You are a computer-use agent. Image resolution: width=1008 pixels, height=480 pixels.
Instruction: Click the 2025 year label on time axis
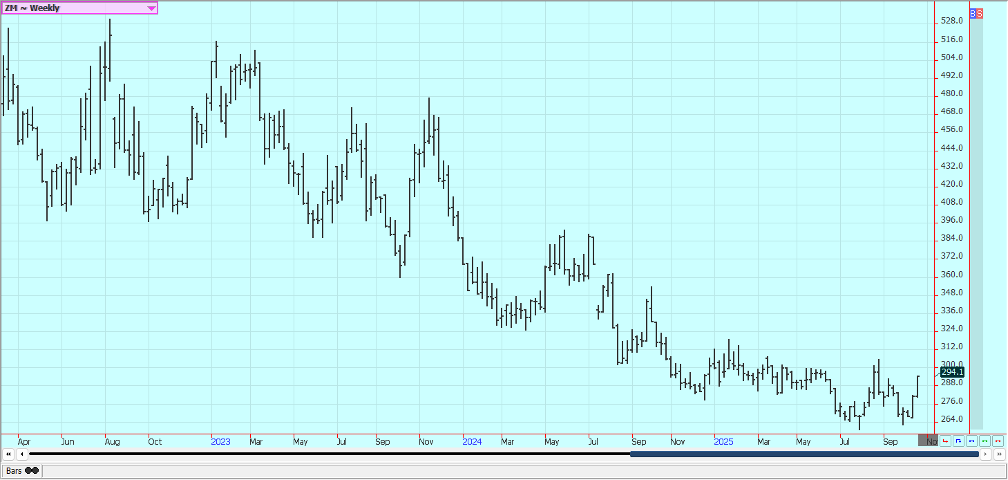[723, 440]
